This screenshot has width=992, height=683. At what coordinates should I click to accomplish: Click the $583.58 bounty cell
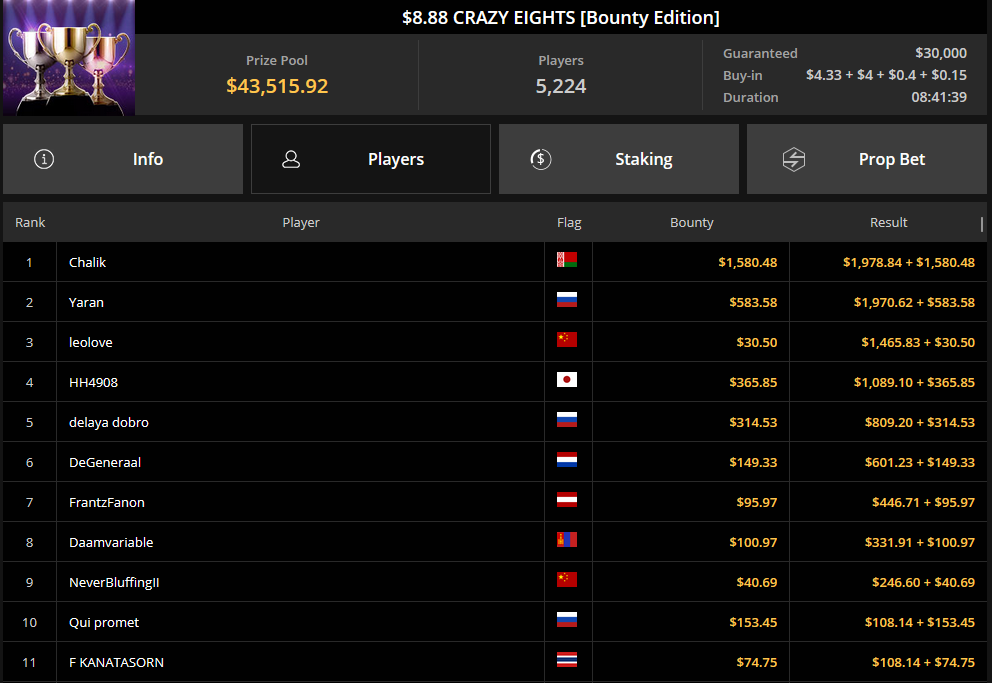coord(753,302)
